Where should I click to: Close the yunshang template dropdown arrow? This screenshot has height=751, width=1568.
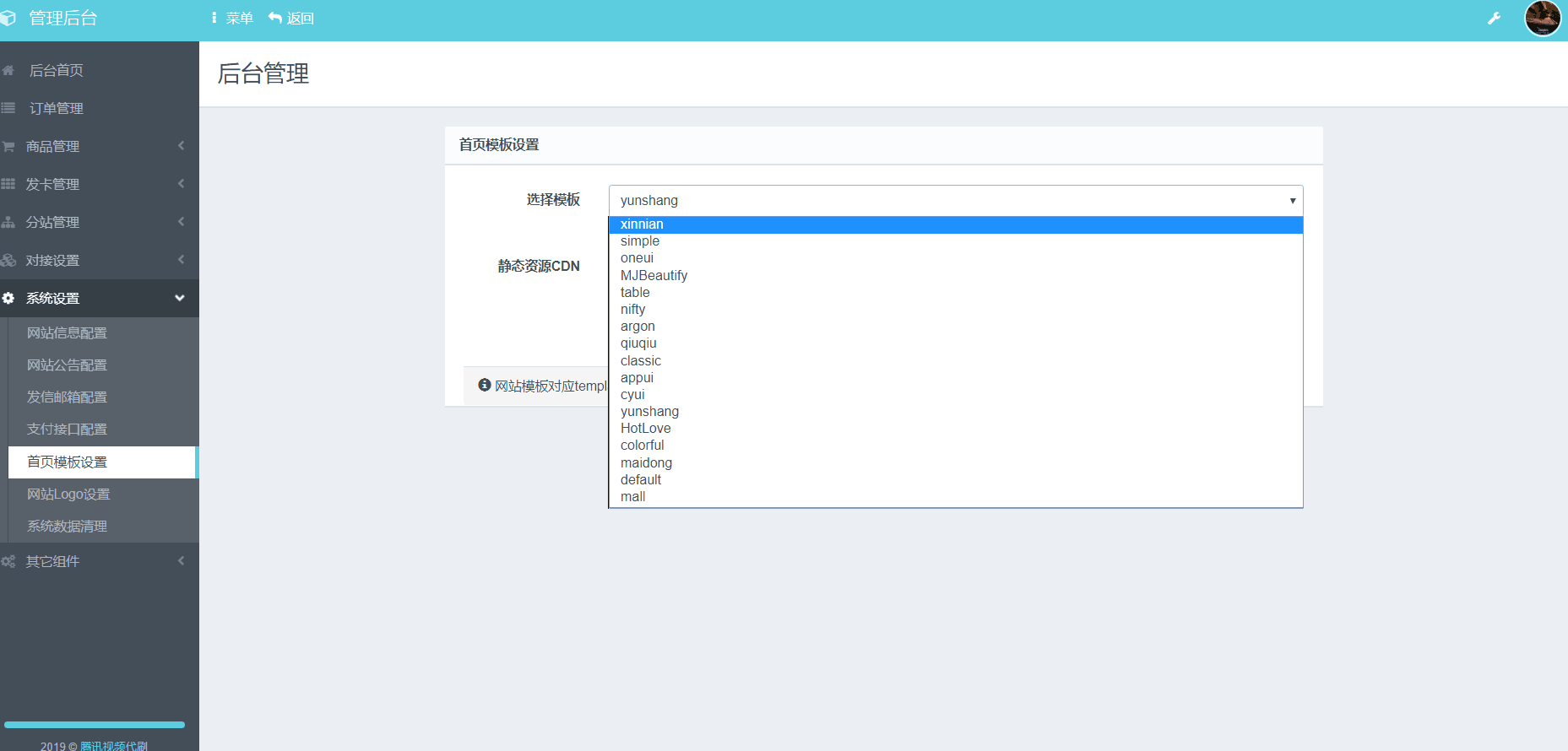click(1292, 201)
